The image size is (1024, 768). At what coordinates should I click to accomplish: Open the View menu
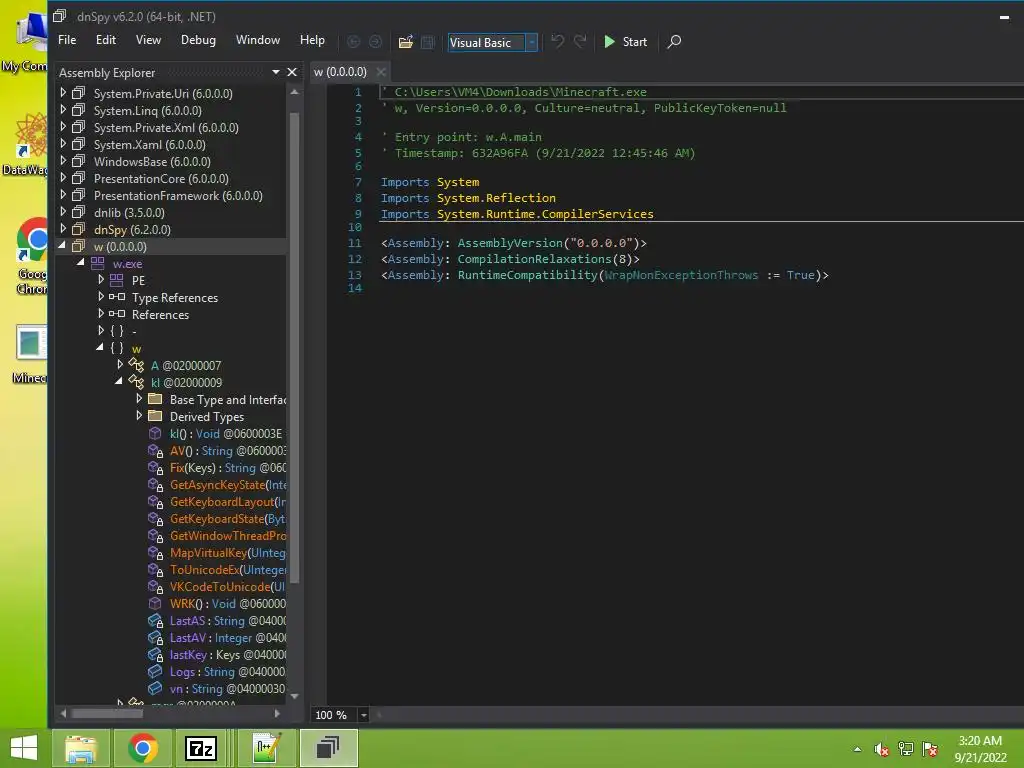(x=148, y=40)
